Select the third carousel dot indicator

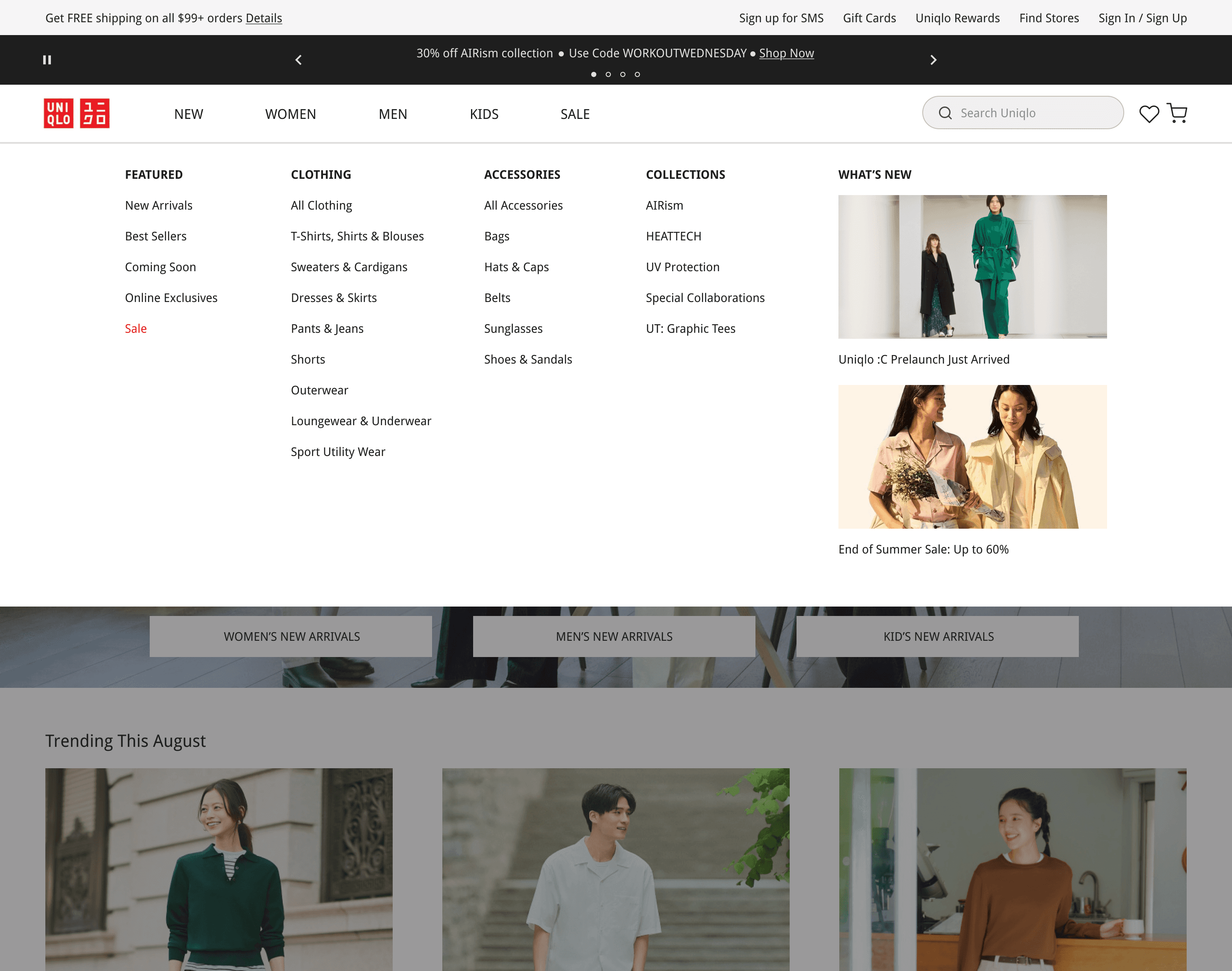point(622,74)
